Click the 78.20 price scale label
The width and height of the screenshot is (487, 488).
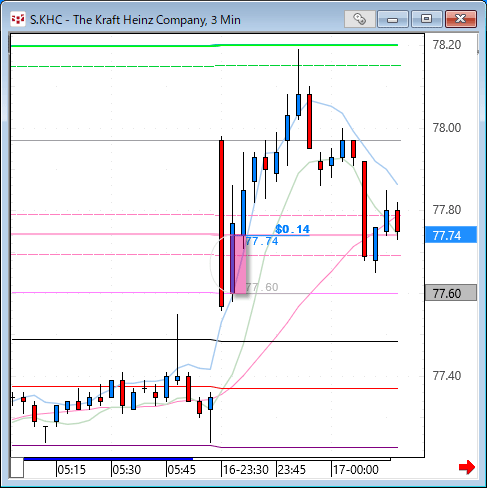coord(447,45)
